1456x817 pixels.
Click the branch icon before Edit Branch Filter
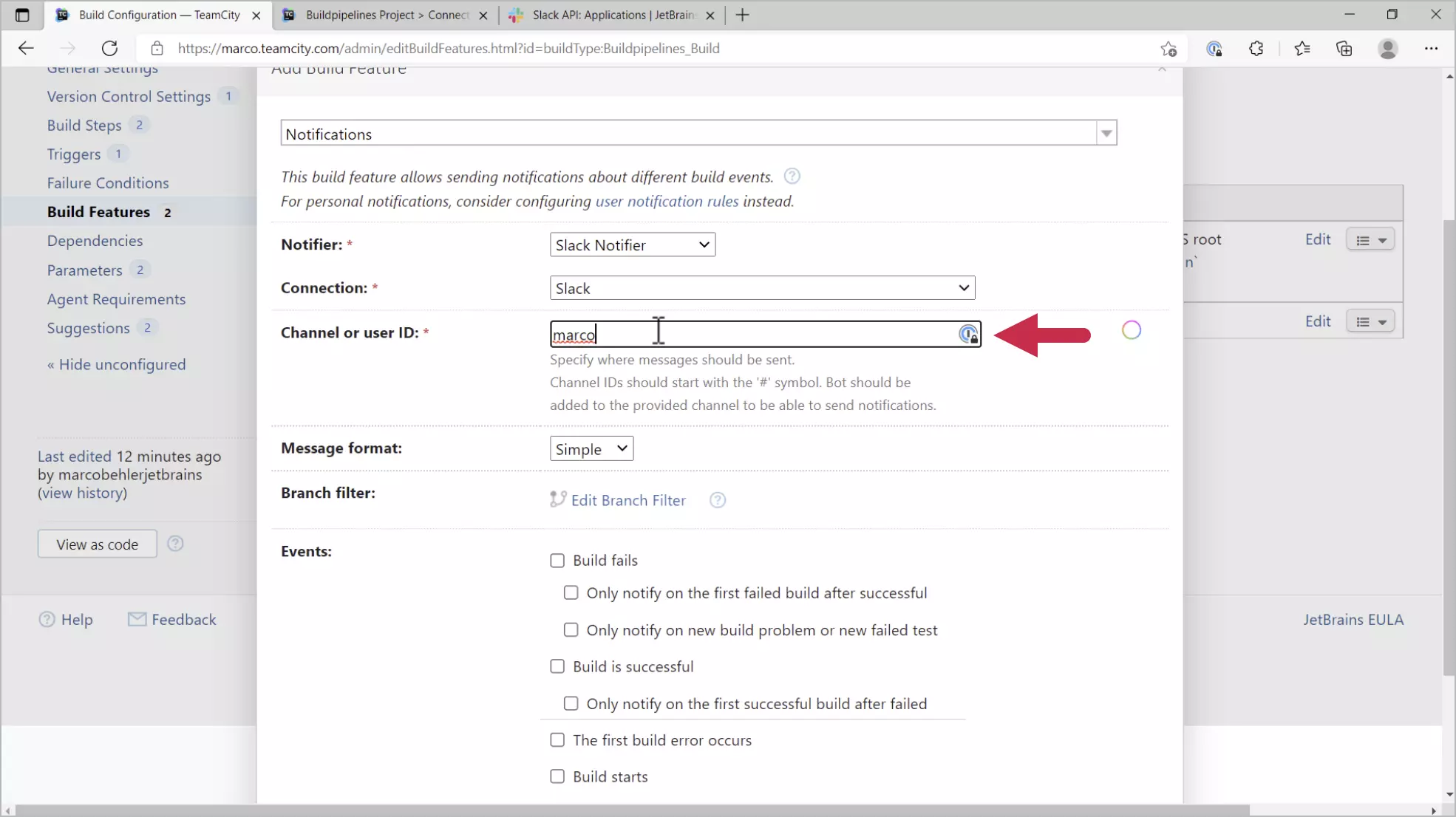pyautogui.click(x=557, y=499)
